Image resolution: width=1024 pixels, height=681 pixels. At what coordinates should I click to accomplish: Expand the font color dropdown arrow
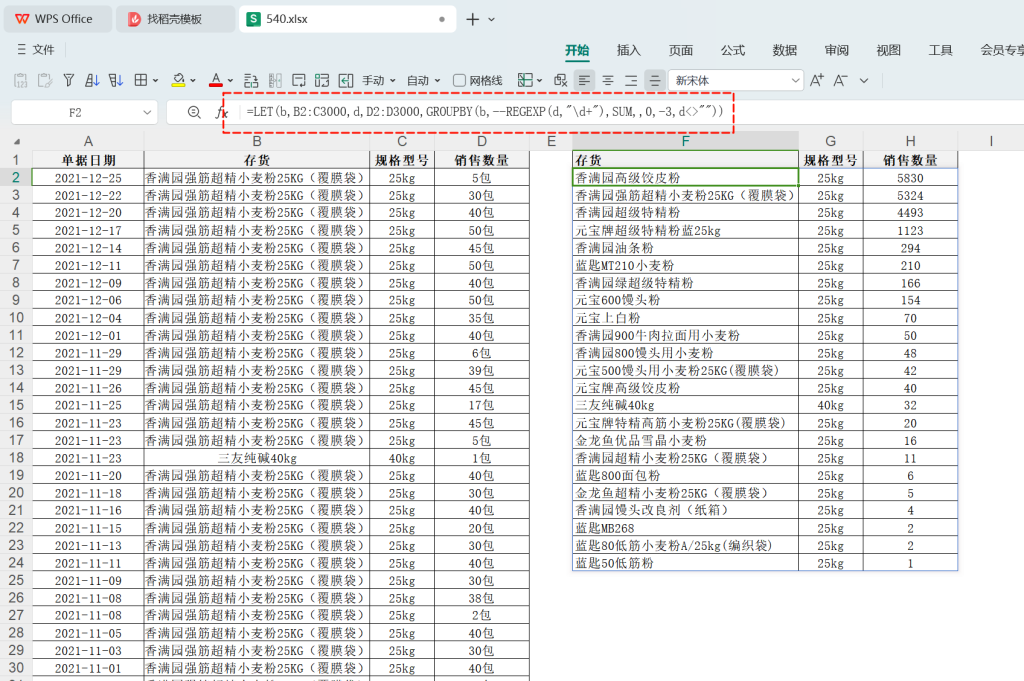point(230,80)
